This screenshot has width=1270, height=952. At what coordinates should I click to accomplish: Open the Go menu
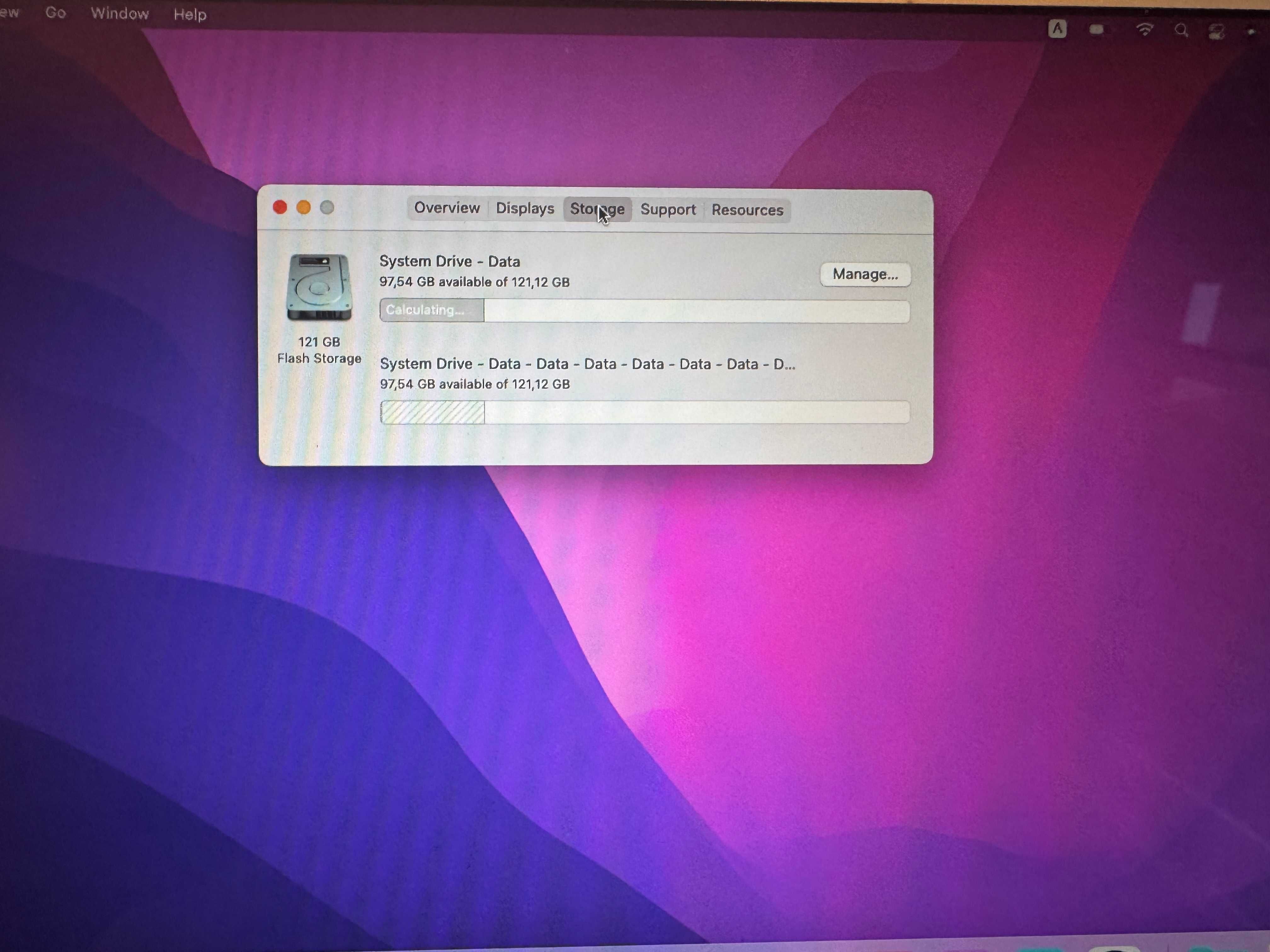pos(55,13)
